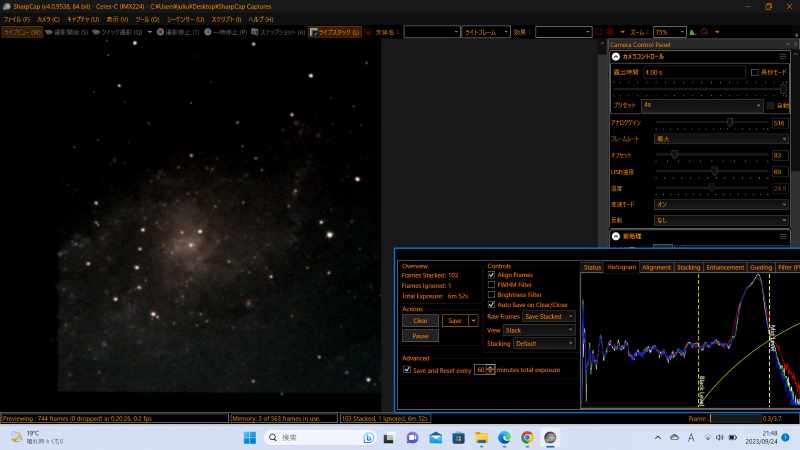Switch to the Alignment tab
The height and width of the screenshot is (450, 800).
coord(656,268)
